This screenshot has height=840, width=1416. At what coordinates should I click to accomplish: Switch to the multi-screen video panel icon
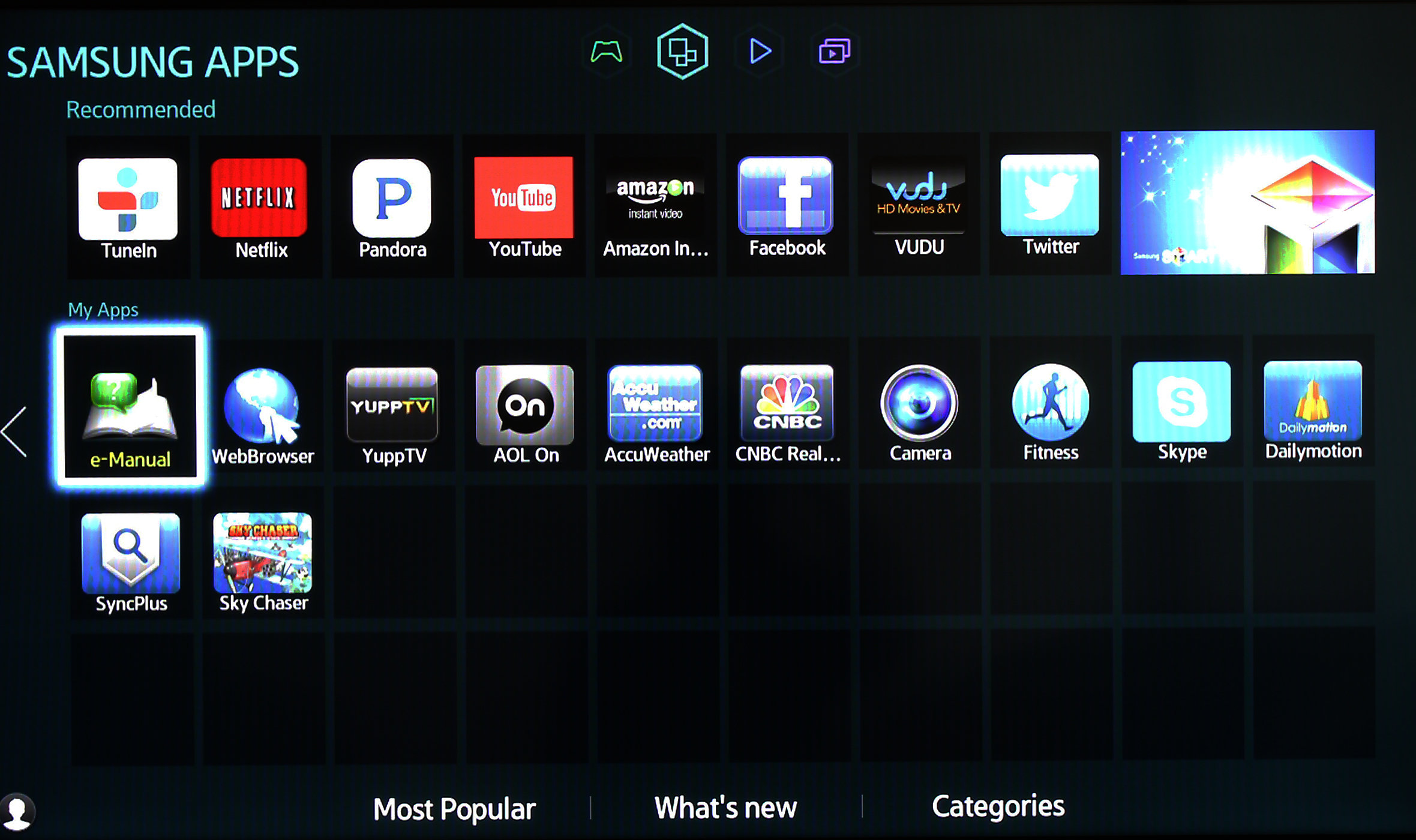[x=835, y=52]
